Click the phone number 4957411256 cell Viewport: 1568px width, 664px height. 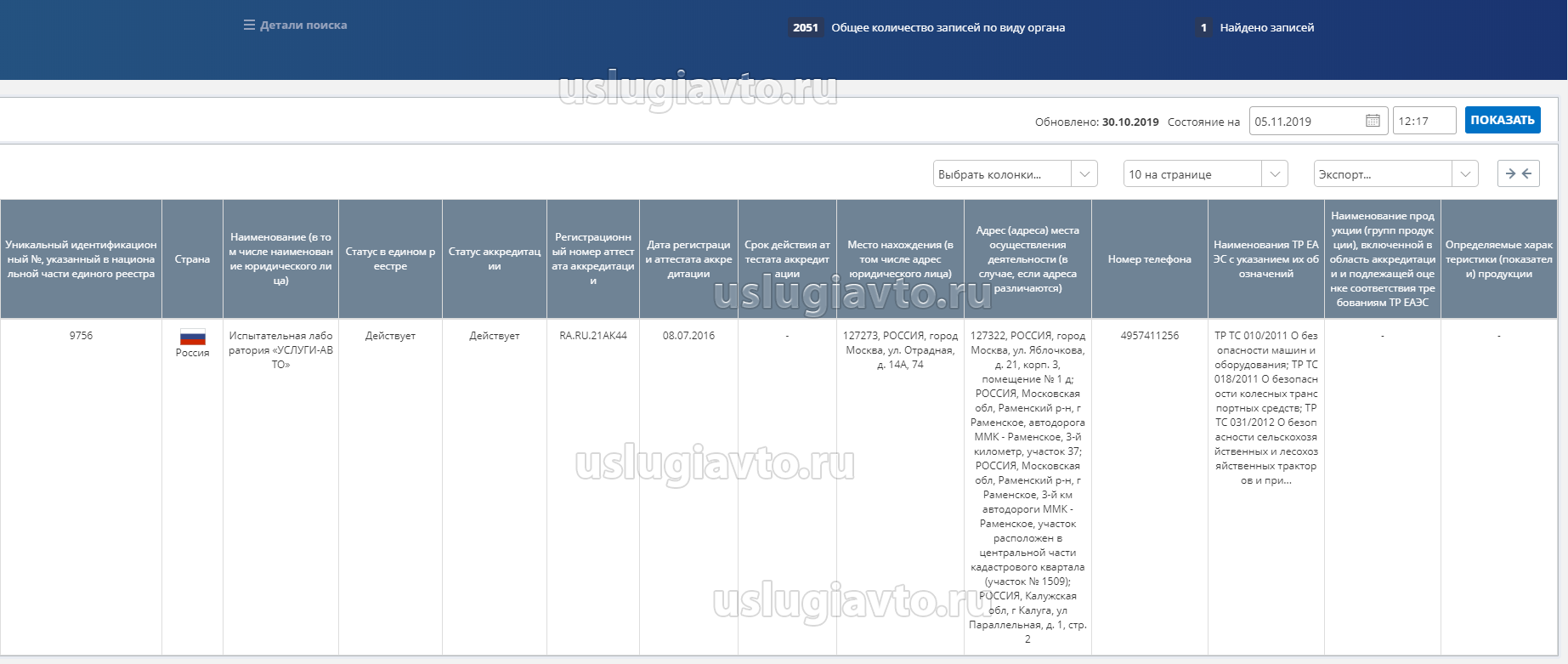[x=1149, y=336]
